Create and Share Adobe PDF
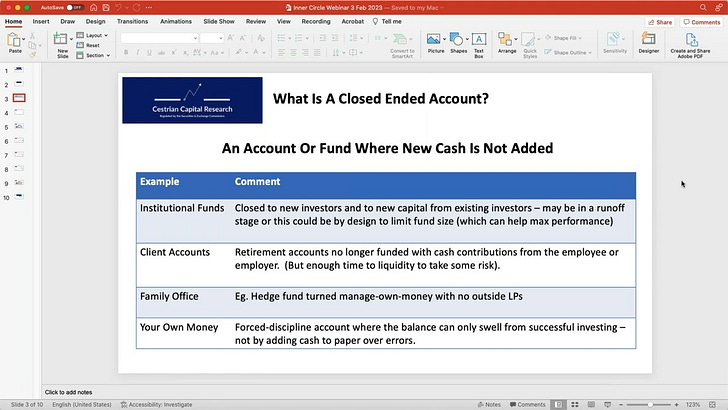The image size is (728, 410). tap(690, 45)
